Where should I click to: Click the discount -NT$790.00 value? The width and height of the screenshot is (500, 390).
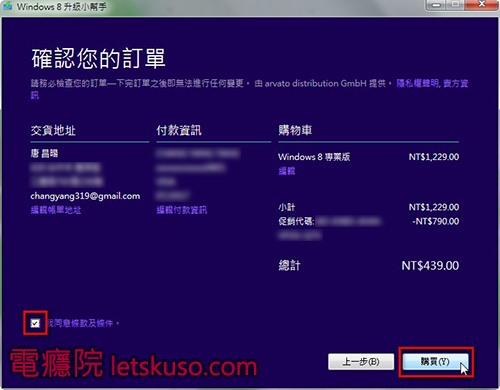[x=435, y=221]
